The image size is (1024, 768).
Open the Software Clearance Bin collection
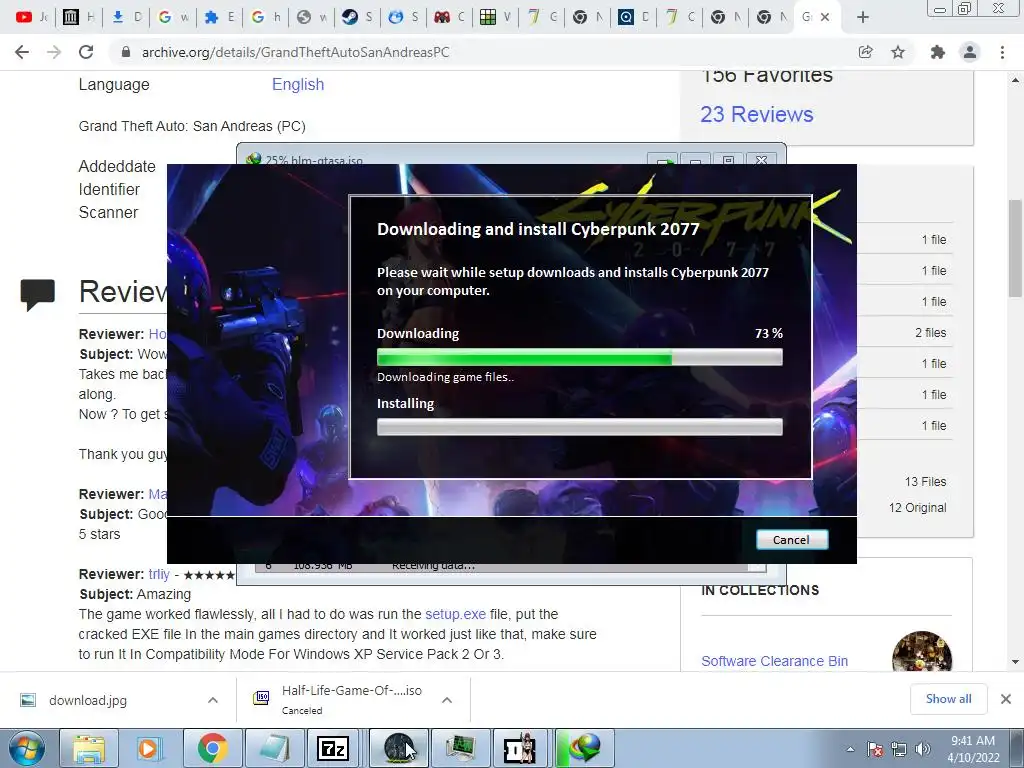[775, 661]
